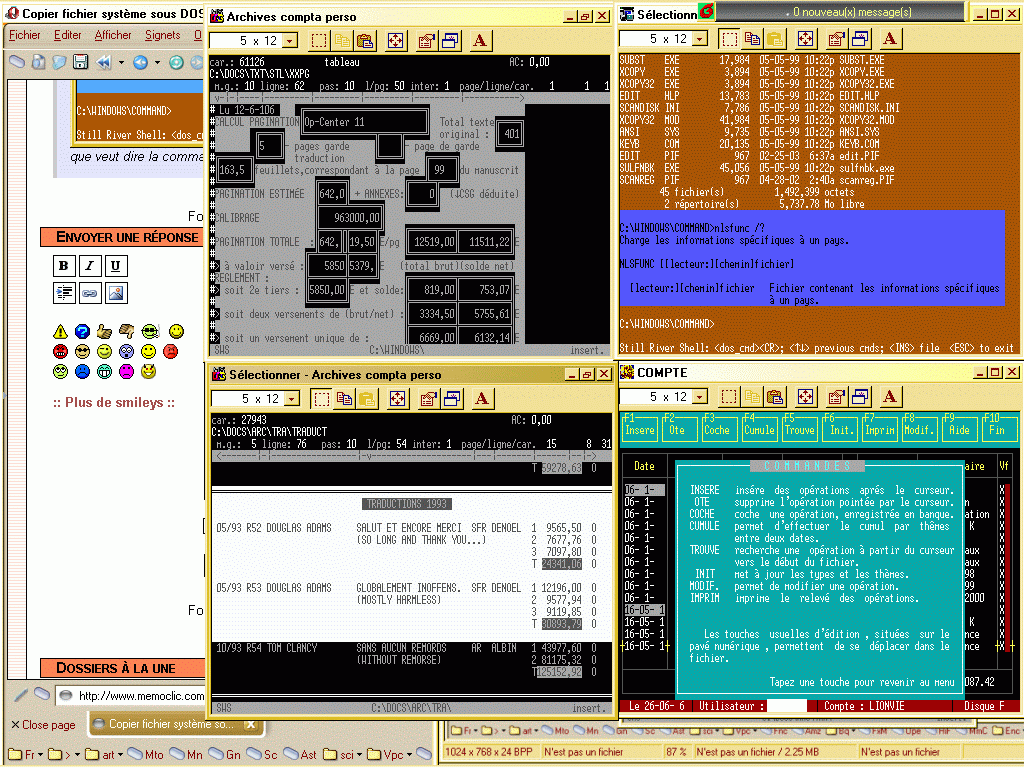Screen dimensions: 1024x768
Task: Click Underline button in reply editor
Action: tap(116, 266)
